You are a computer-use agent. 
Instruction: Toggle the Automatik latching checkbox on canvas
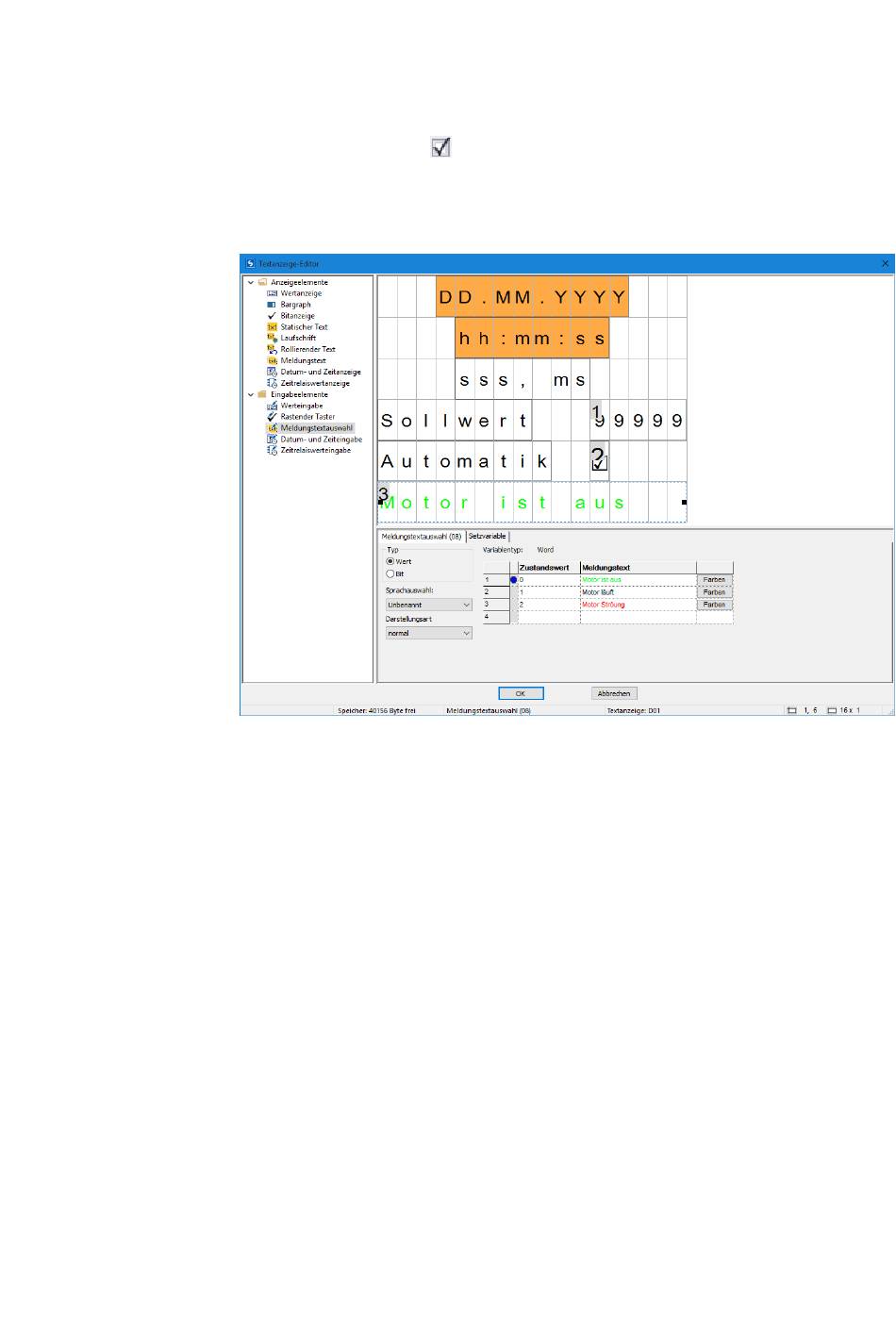[x=600, y=463]
